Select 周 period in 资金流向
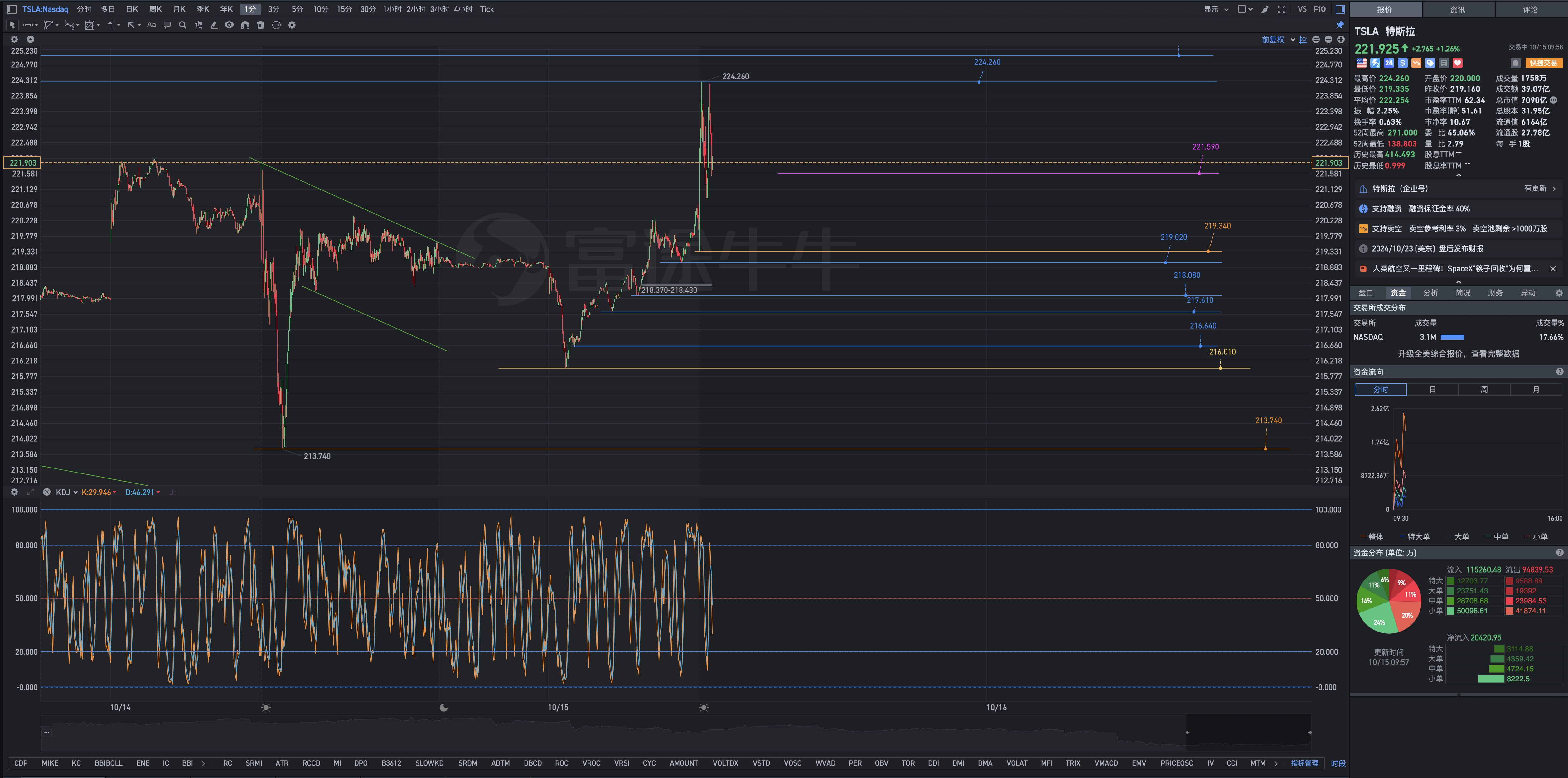Image resolution: width=1568 pixels, height=778 pixels. [x=1485, y=389]
